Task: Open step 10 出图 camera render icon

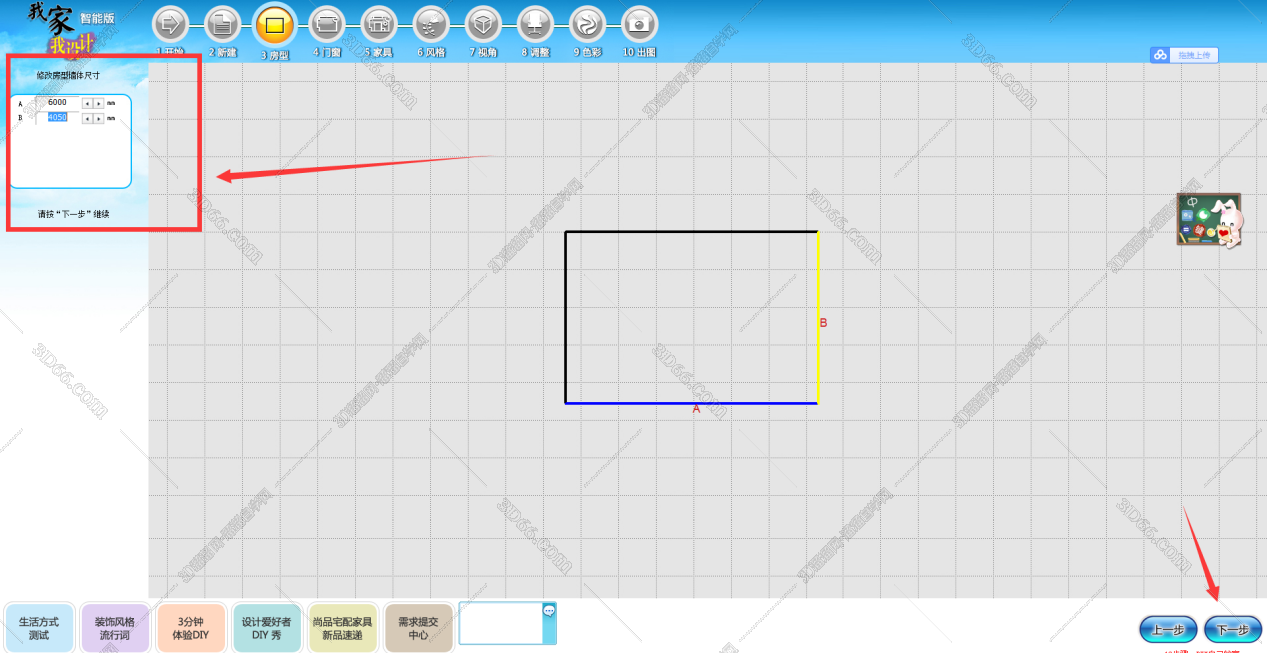Action: click(639, 23)
